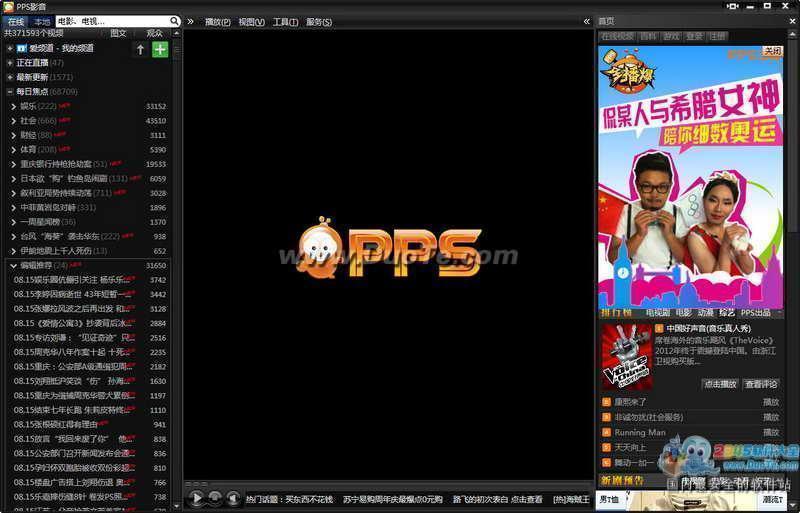
Task: Click the orange rank icon beside 非诚勿扰
Action: [607, 417]
